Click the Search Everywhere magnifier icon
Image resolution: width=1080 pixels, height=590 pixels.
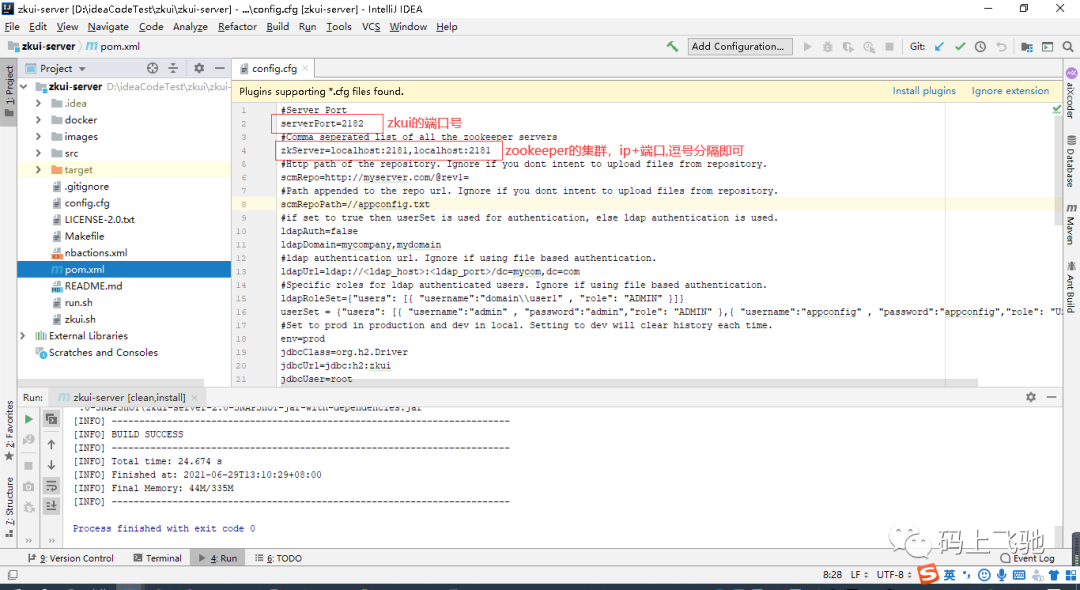(x=1068, y=47)
